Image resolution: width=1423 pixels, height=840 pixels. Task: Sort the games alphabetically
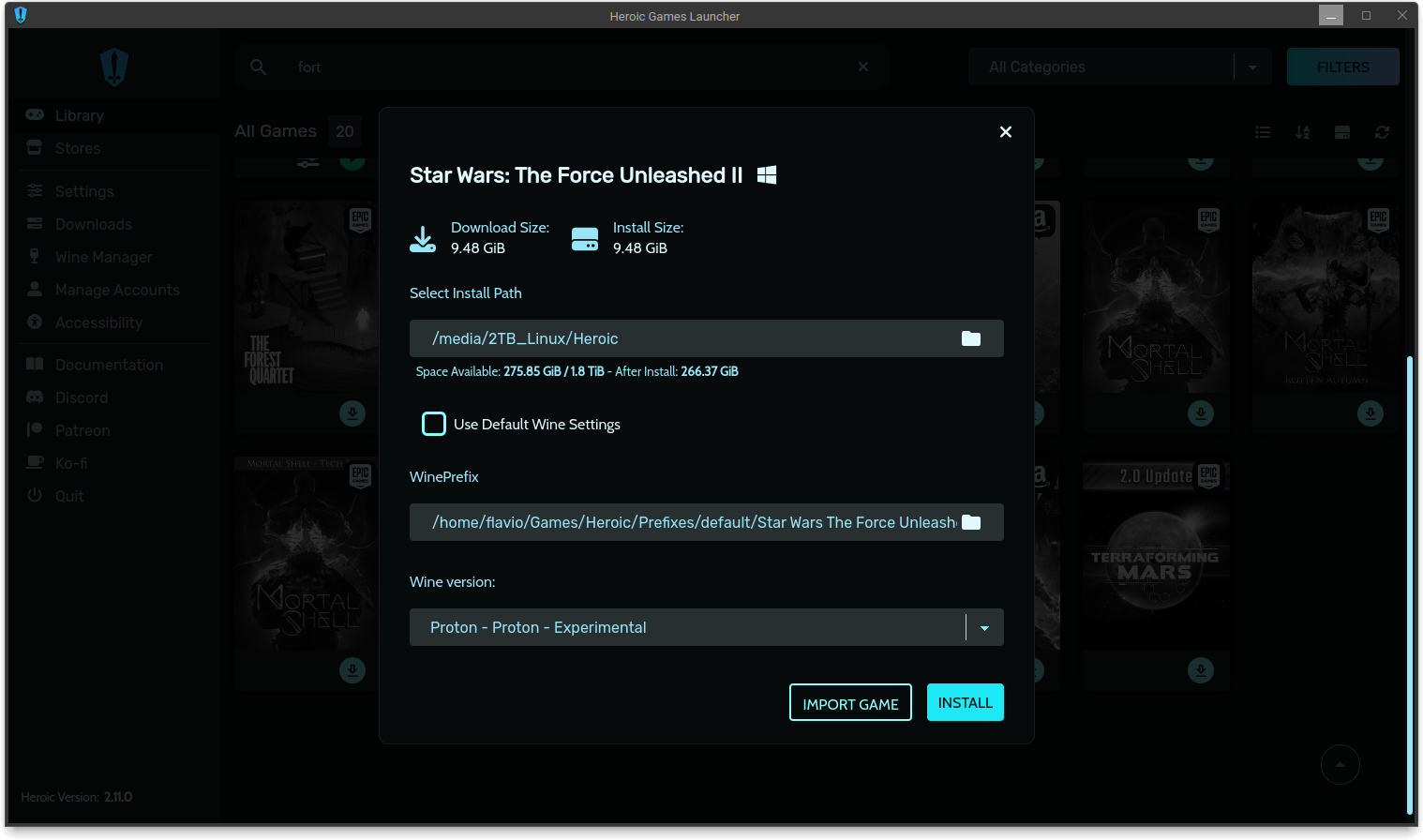[x=1302, y=132]
